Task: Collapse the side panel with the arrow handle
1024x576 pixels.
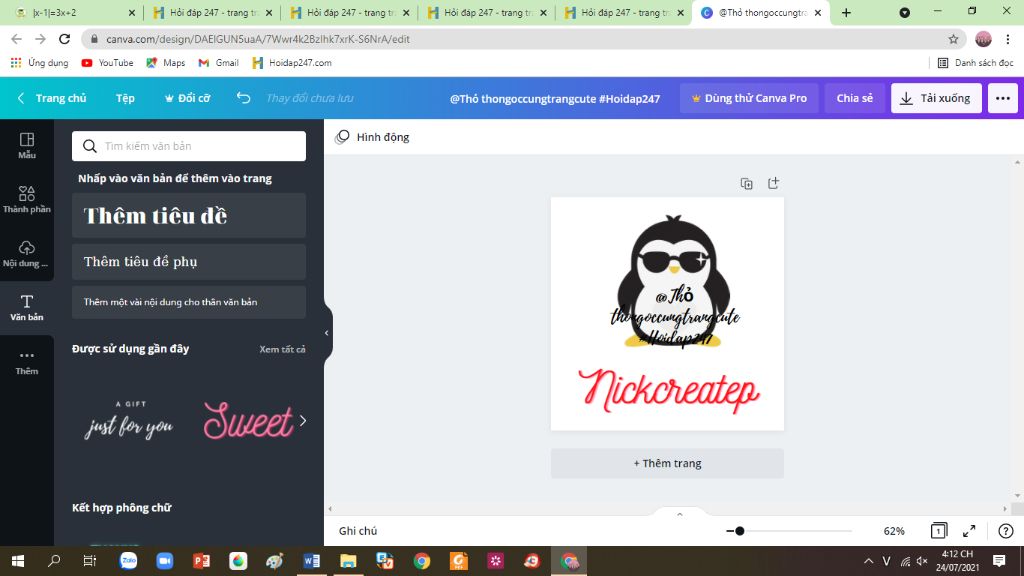Action: pyautogui.click(x=327, y=333)
